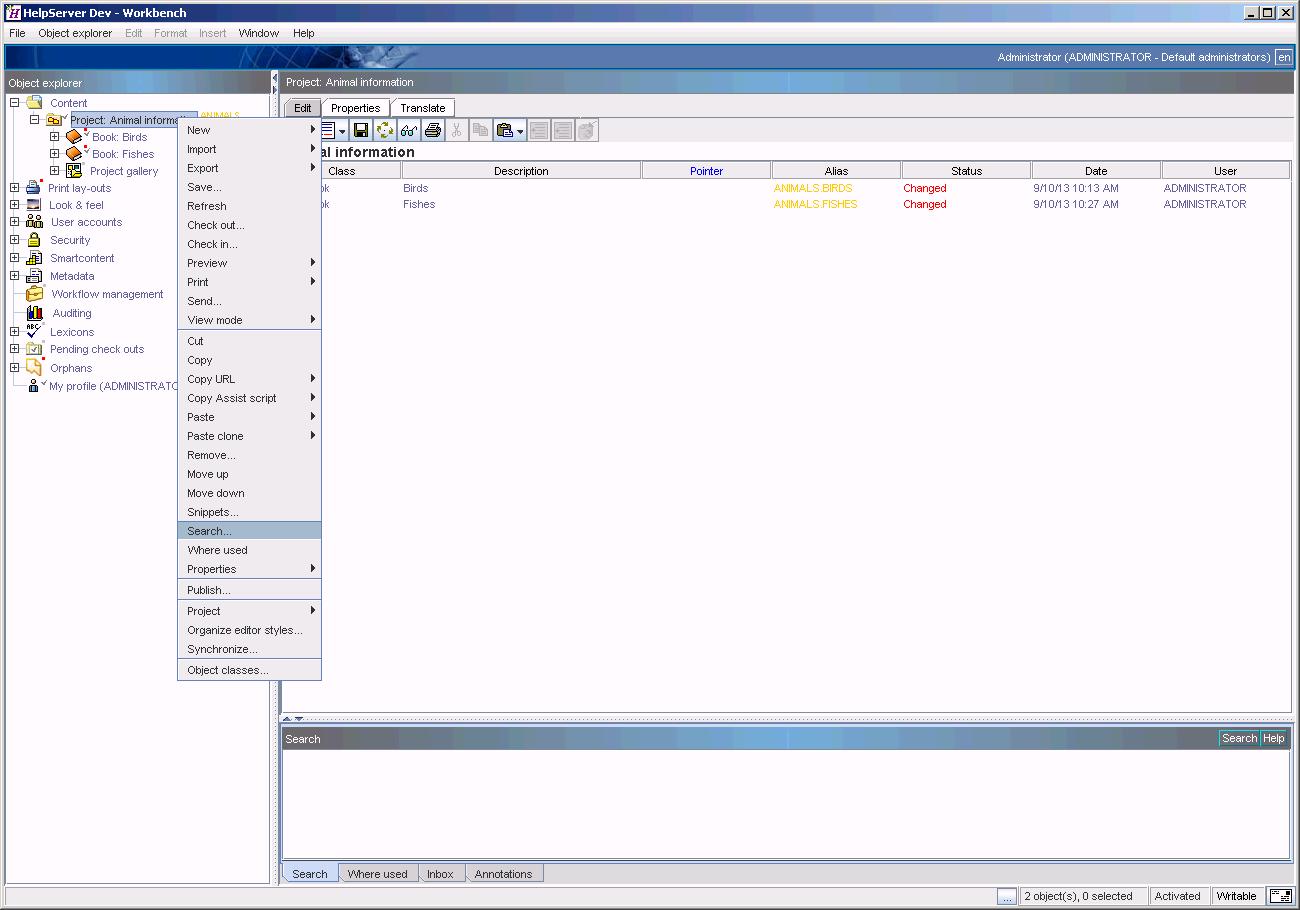Click the Save floppy disk toolbar icon
Screen dimensions: 1300x910
point(361,130)
